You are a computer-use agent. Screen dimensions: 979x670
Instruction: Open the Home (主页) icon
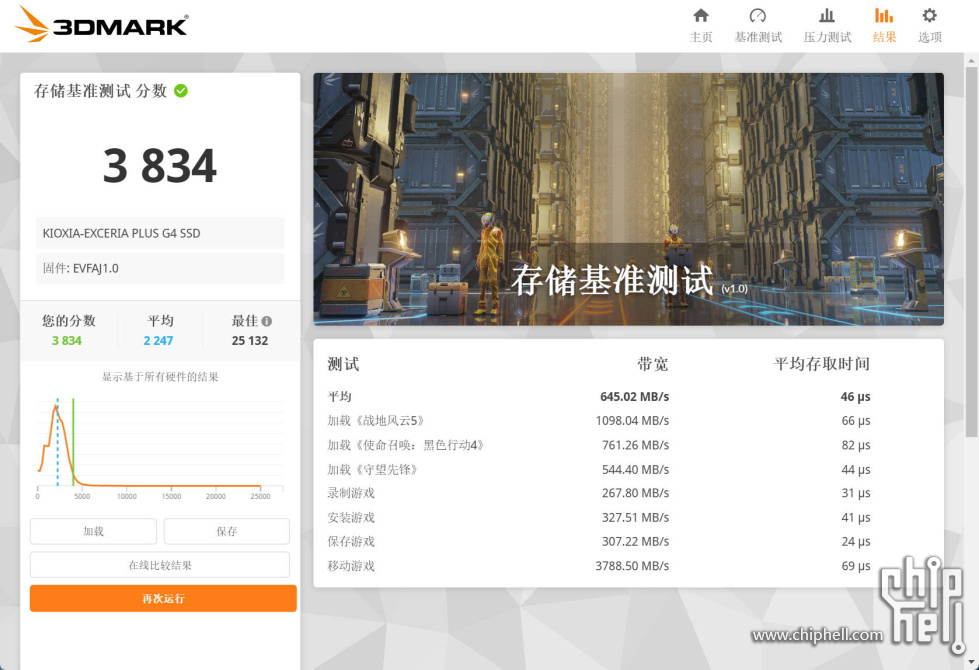[x=701, y=16]
